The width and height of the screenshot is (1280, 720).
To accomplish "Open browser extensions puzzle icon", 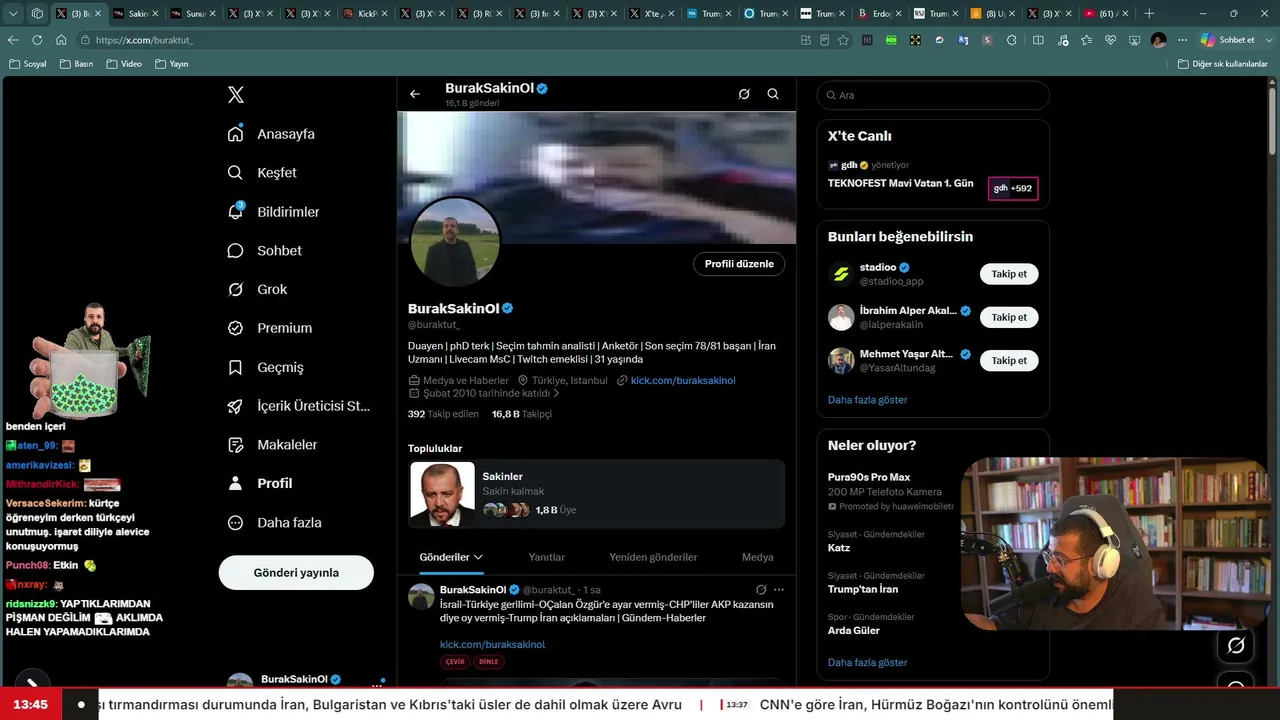I will (1012, 40).
